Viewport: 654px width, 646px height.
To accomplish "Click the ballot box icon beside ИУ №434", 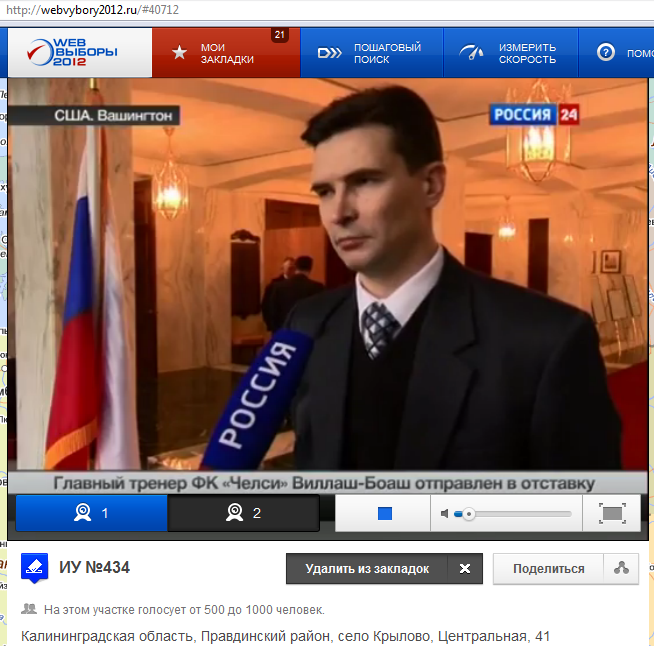I will pos(35,568).
